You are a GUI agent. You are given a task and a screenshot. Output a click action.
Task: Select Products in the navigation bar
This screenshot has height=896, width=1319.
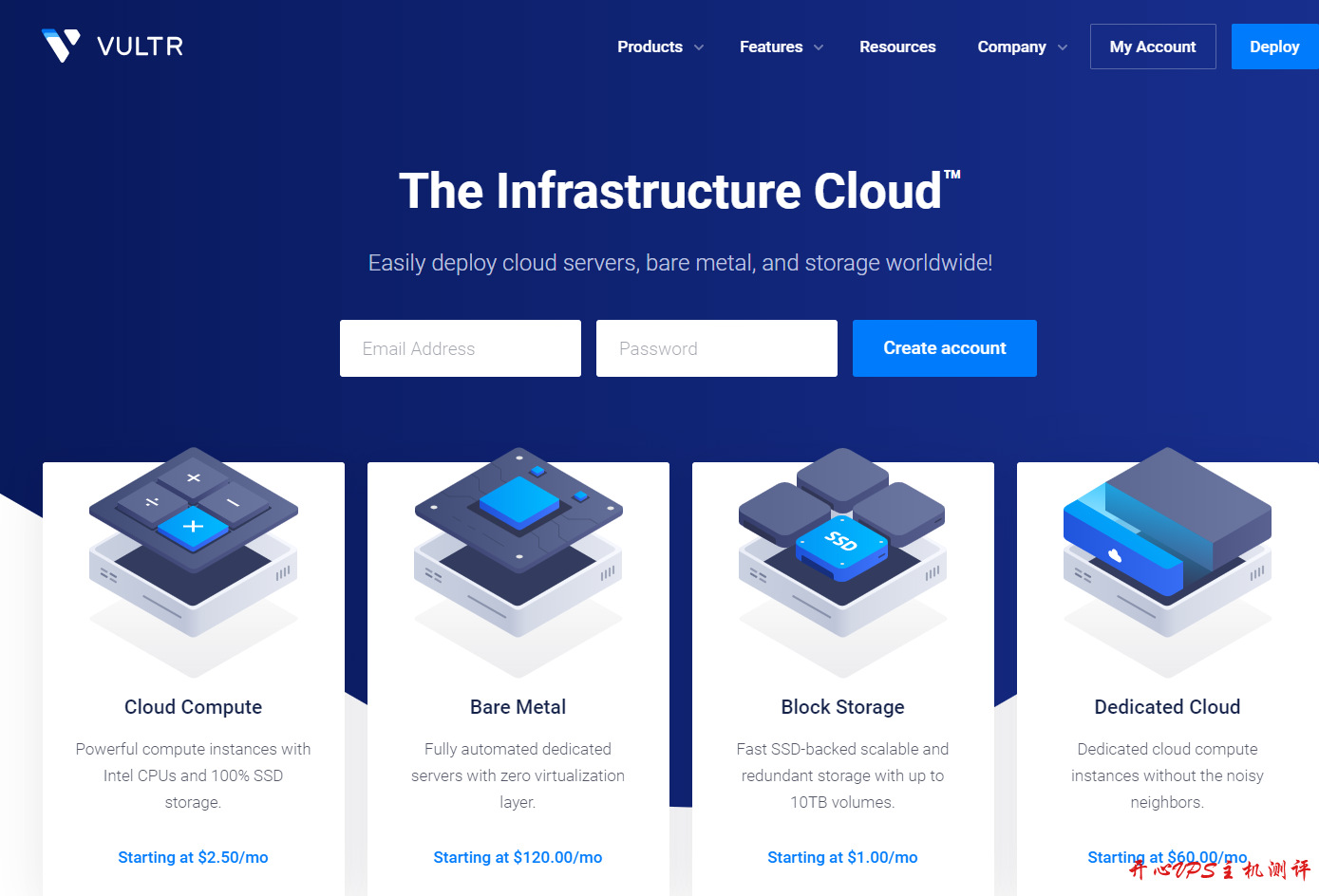(x=650, y=47)
